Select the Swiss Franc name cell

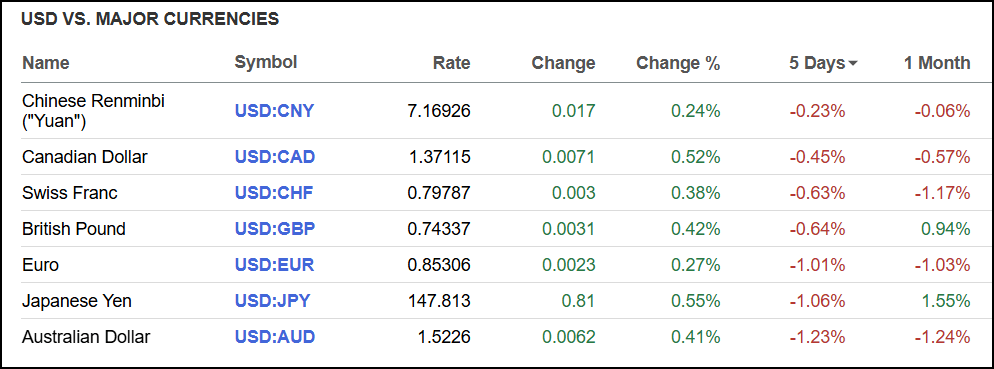70,193
